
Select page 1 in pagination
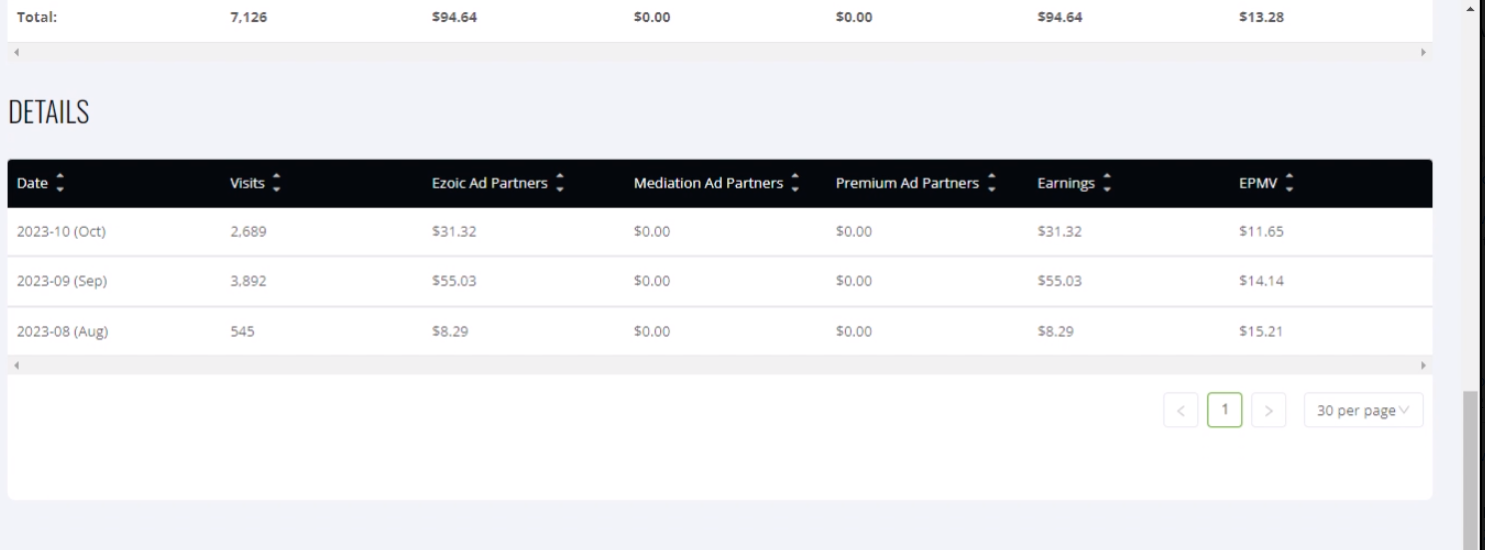(x=1225, y=410)
